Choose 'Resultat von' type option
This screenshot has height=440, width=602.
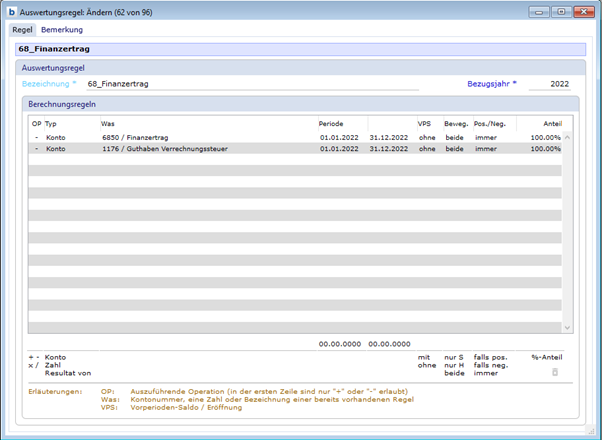point(67,373)
